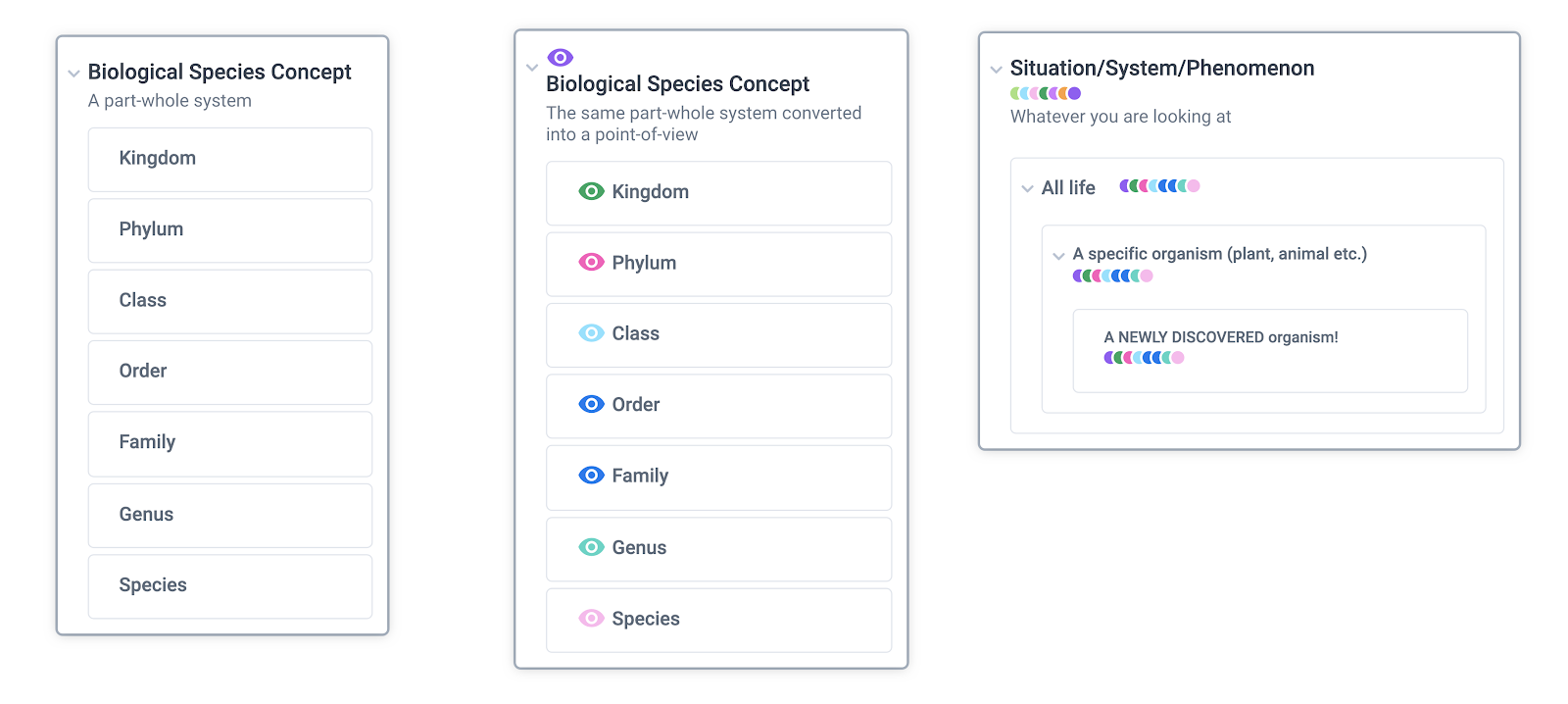Click the light blue eye beside Class
Screen dimensions: 1568x704
tap(591, 333)
